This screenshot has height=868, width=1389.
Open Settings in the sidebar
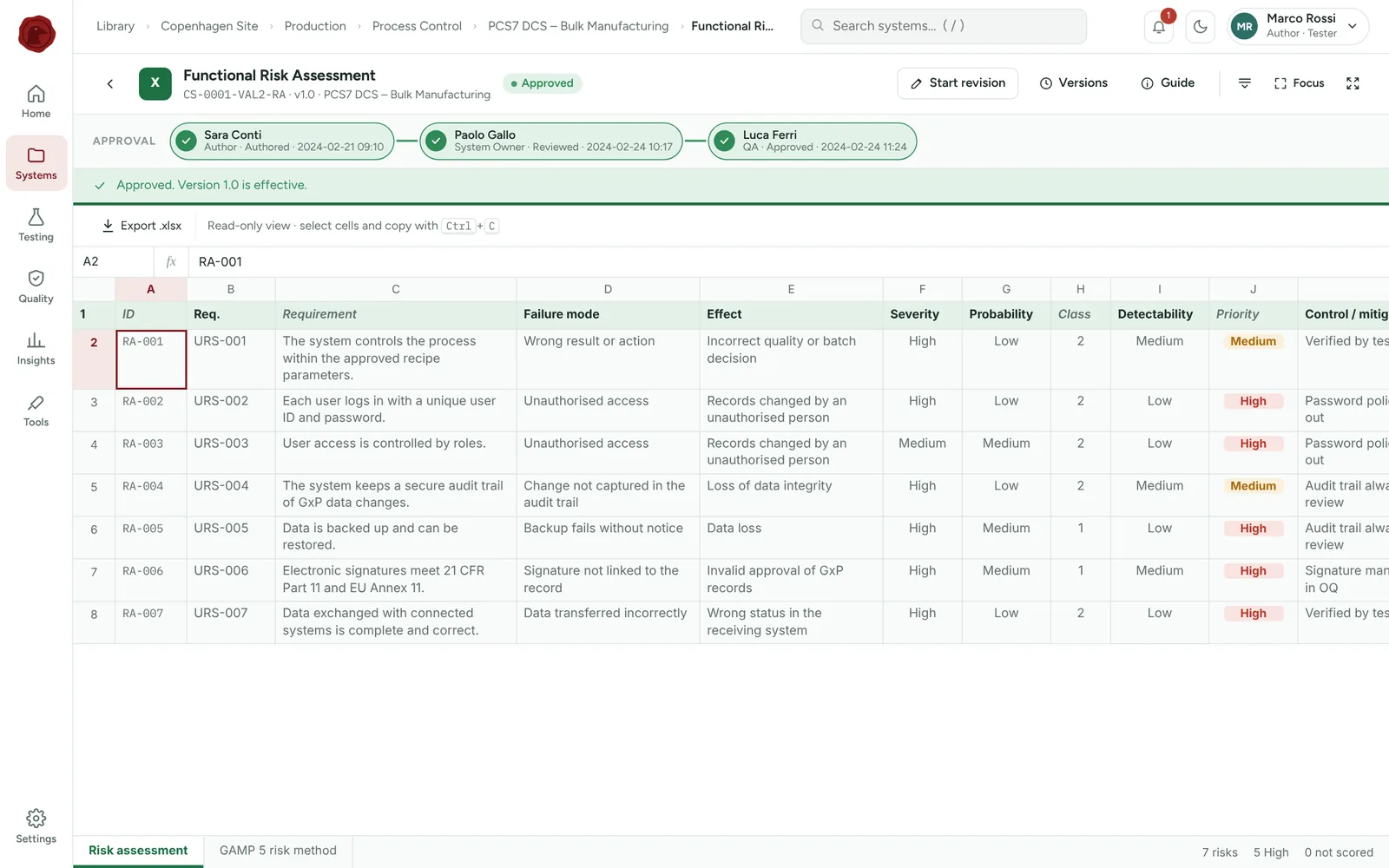click(36, 826)
